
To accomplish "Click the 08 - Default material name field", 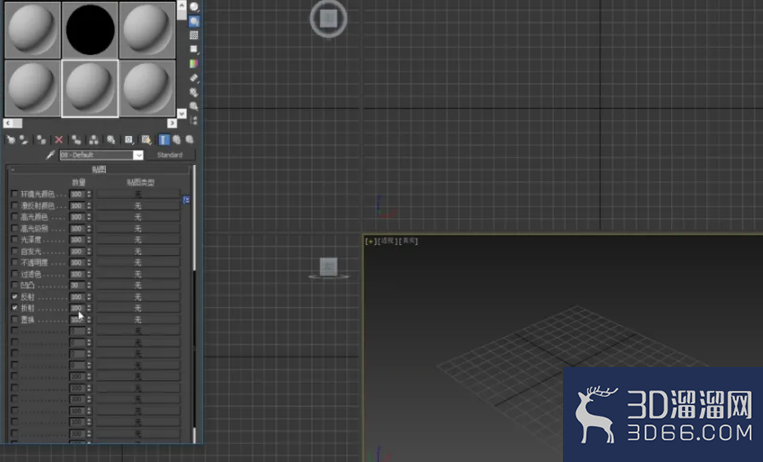I will 97,155.
